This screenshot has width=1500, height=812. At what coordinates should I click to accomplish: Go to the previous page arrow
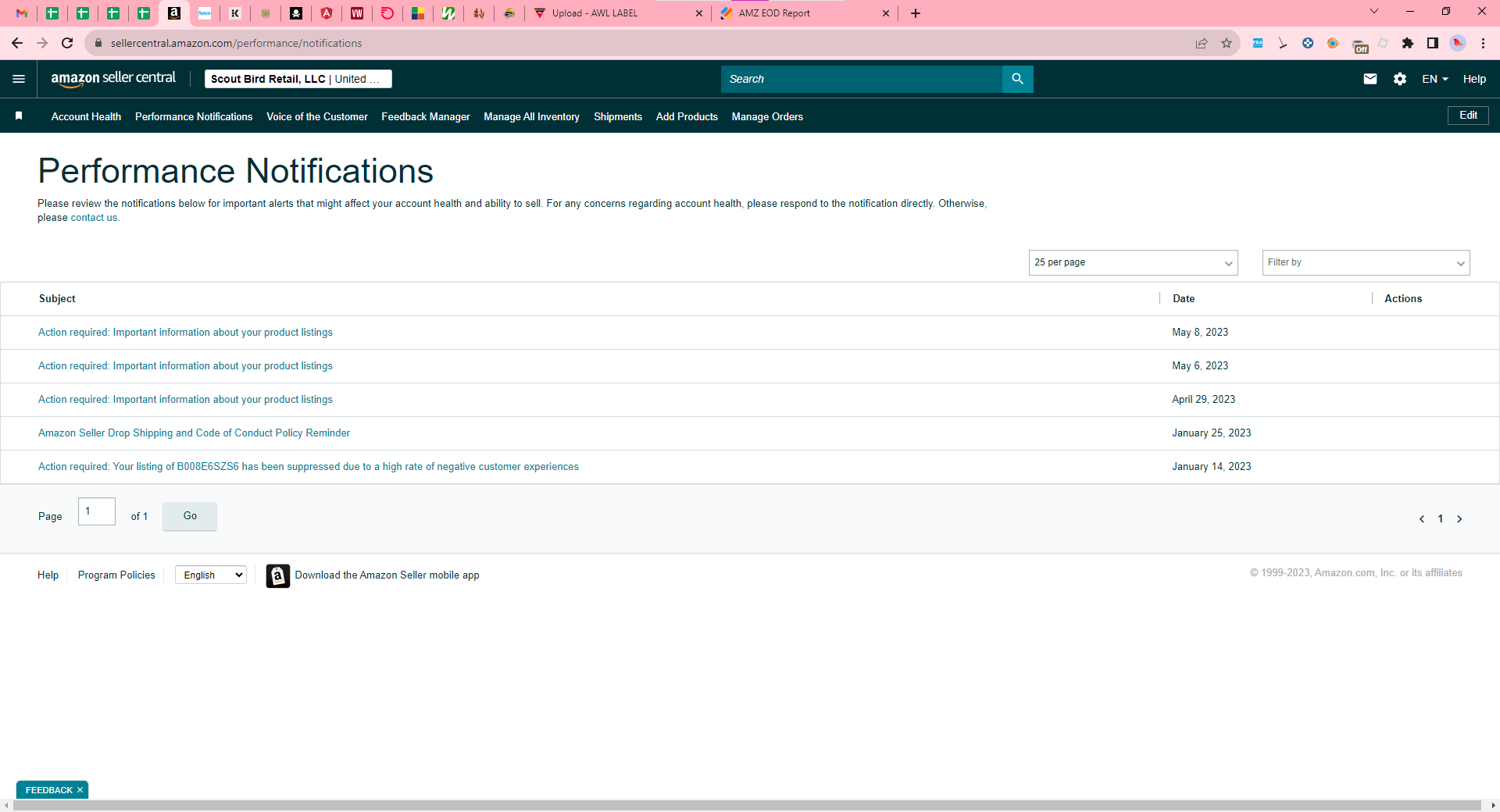click(1422, 519)
